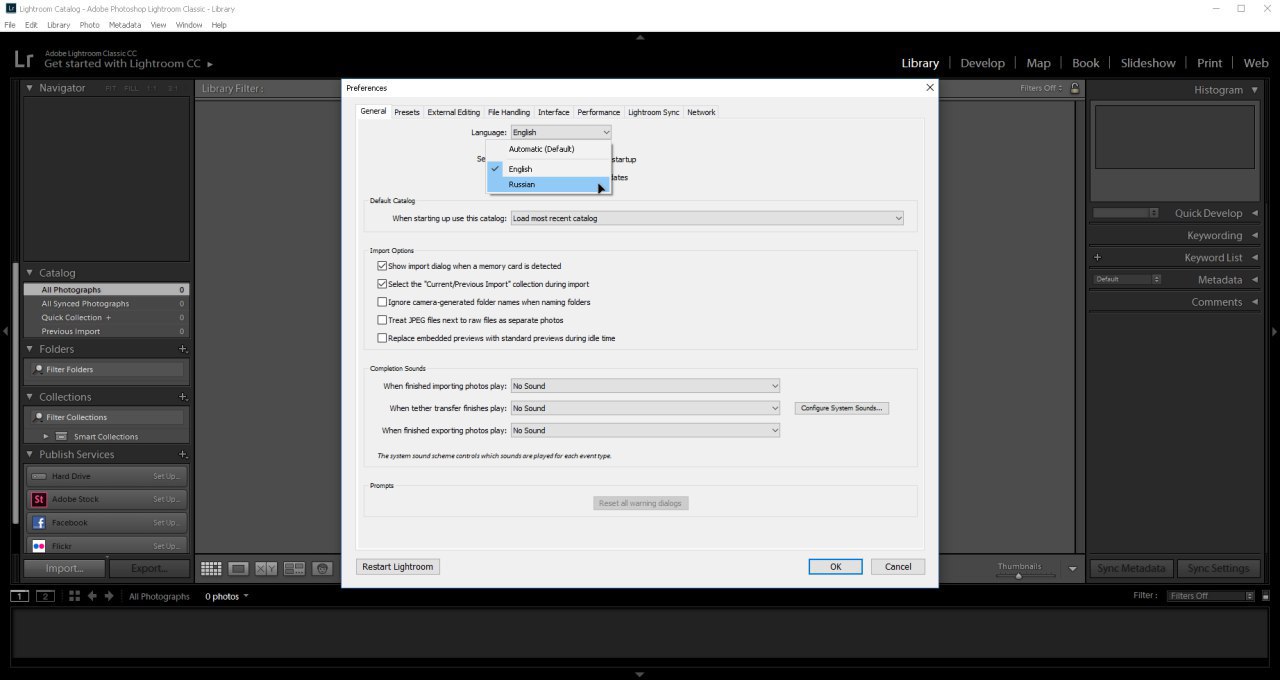Enable Replace embedded previews during idle time
This screenshot has height=680, width=1280.
(x=382, y=338)
